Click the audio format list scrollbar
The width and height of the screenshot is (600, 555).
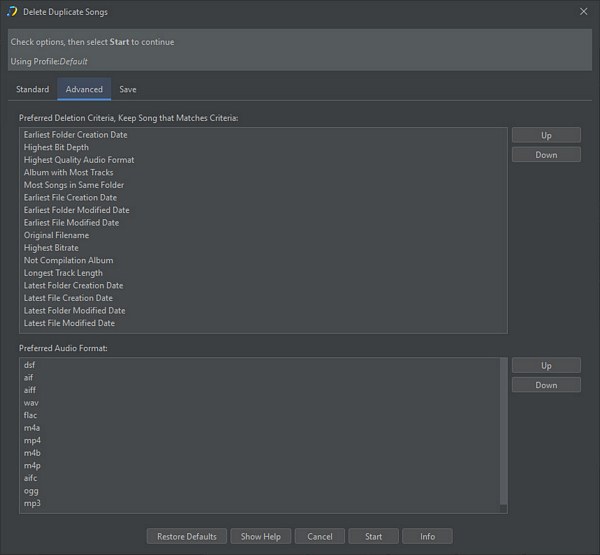coord(503,432)
